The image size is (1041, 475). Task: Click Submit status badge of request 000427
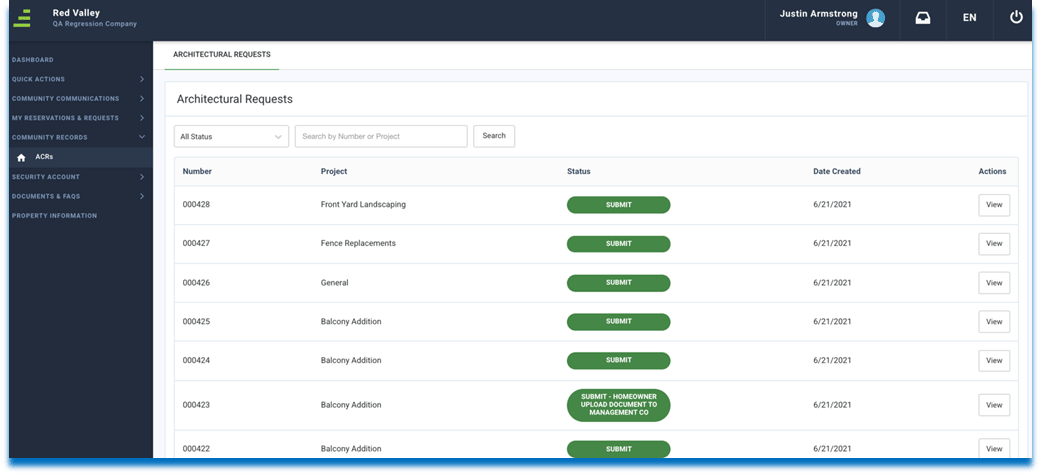click(x=618, y=244)
